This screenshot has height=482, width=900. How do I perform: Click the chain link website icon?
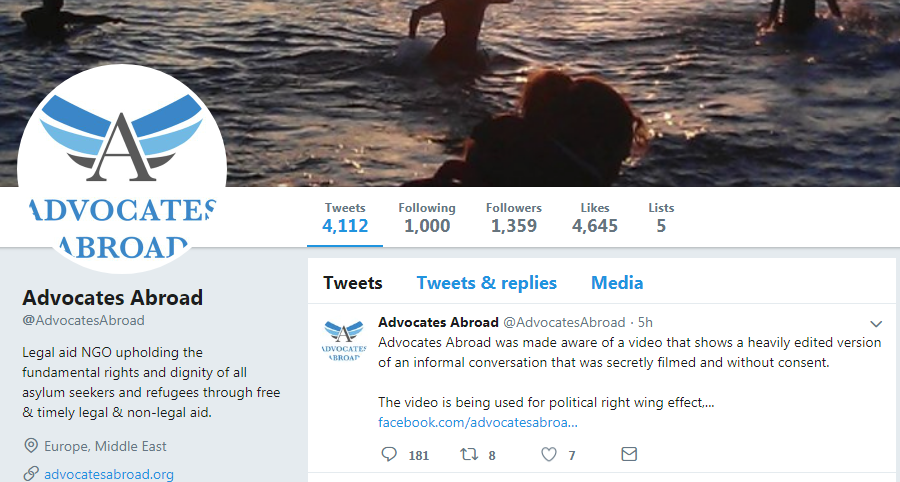point(31,474)
